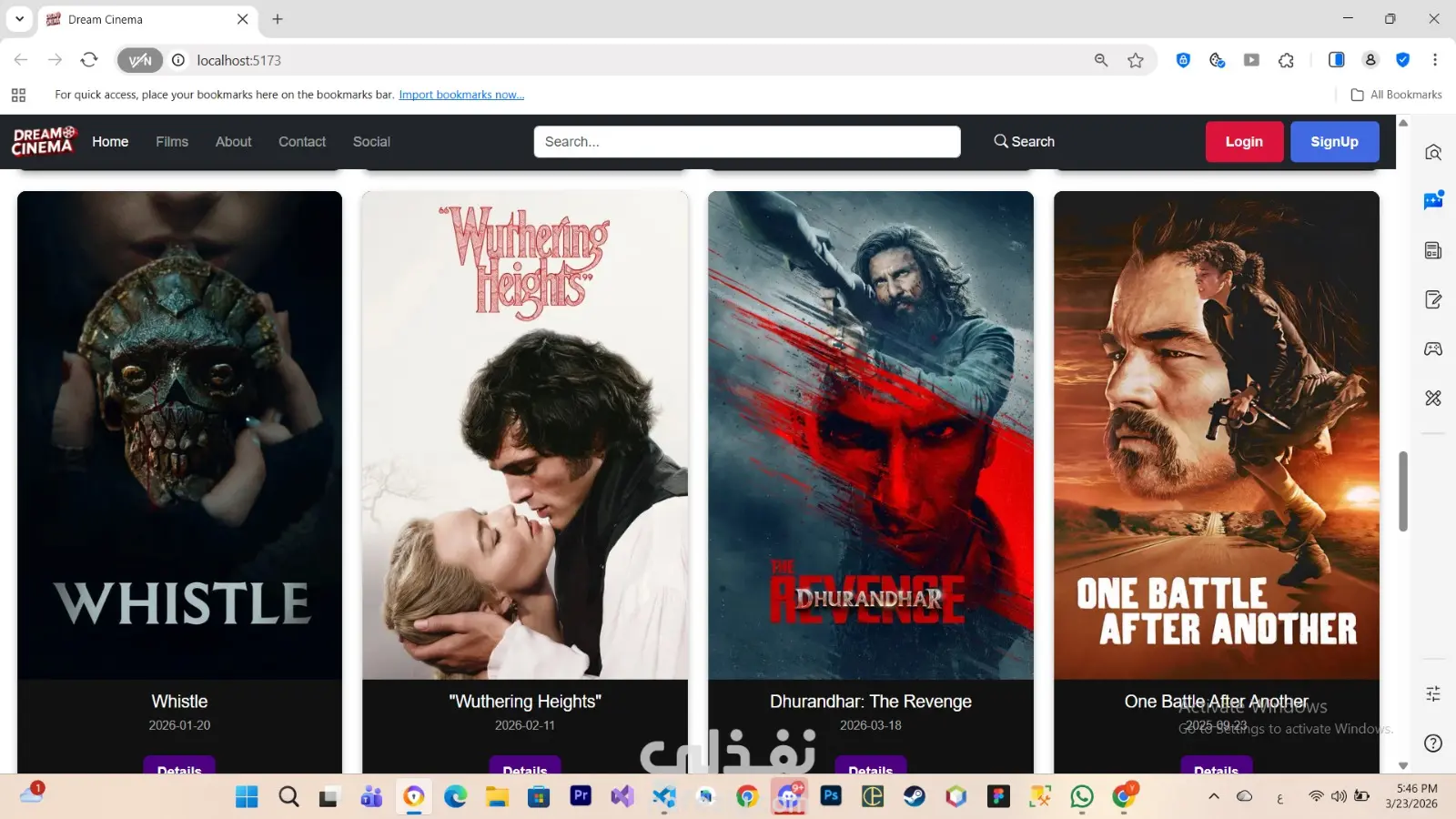This screenshot has width=1456, height=819.
Task: Click Details button under Whistle
Action: click(179, 765)
